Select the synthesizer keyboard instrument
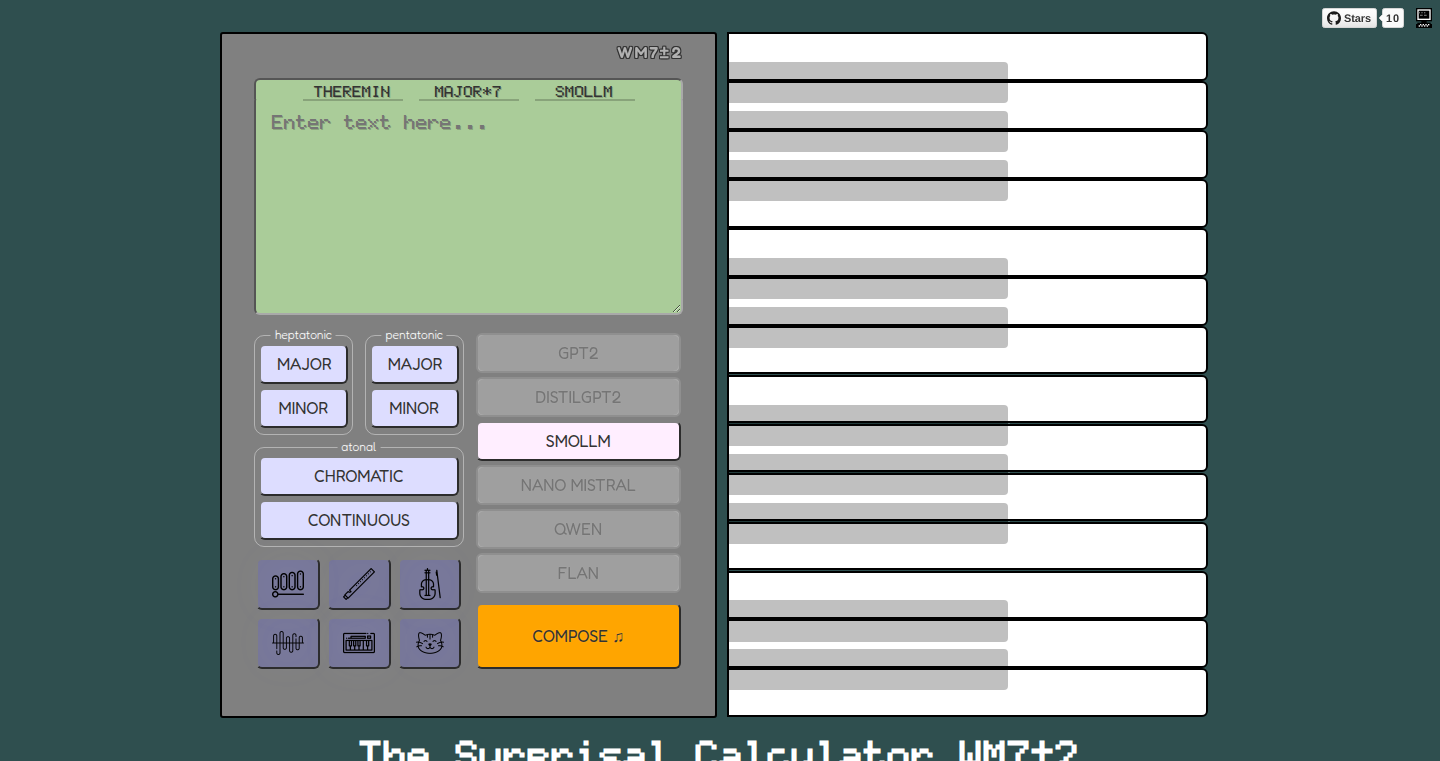This screenshot has height=761, width=1440. tap(359, 643)
